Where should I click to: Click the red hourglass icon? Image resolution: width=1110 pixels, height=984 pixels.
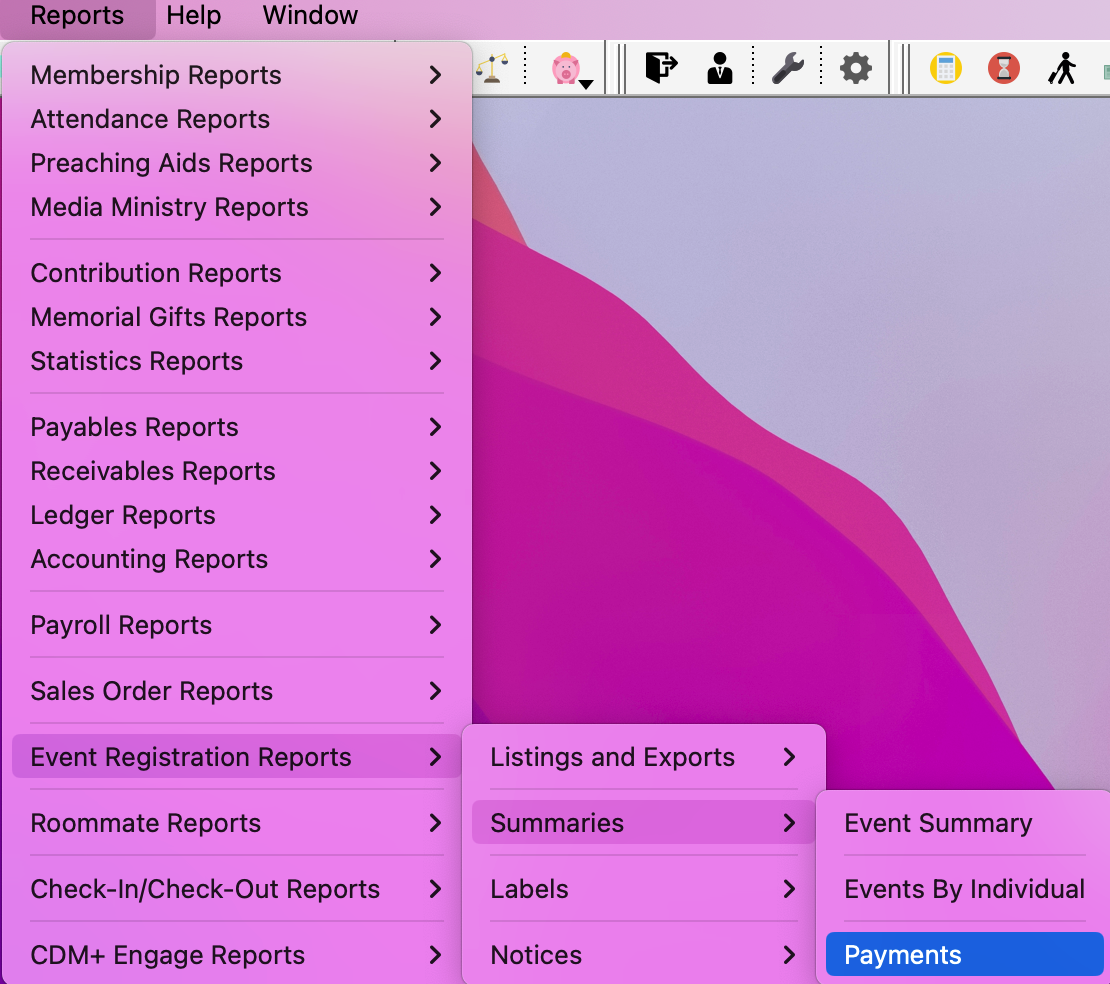click(x=1003, y=68)
